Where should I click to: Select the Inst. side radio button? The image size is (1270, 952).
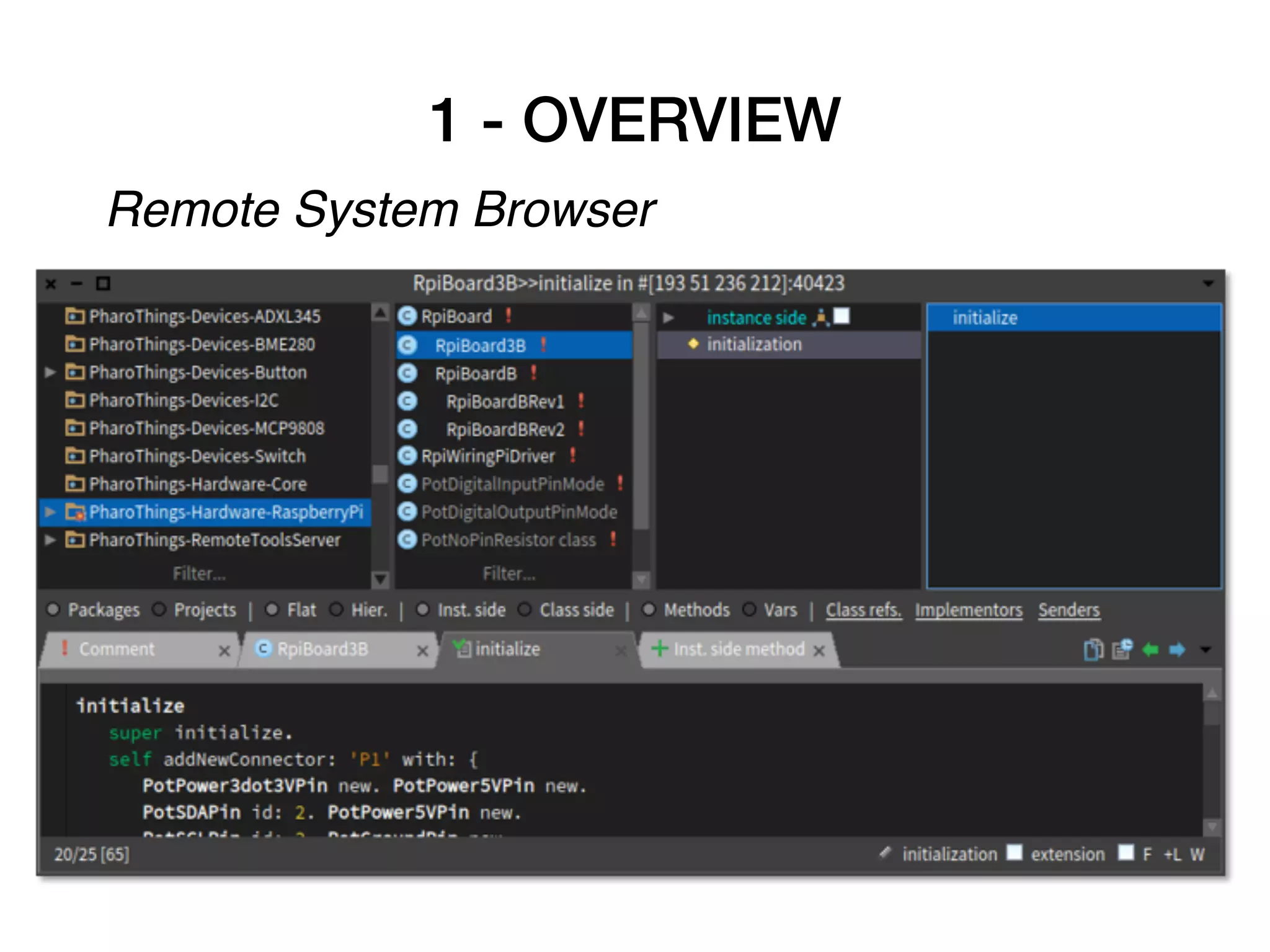coord(422,610)
